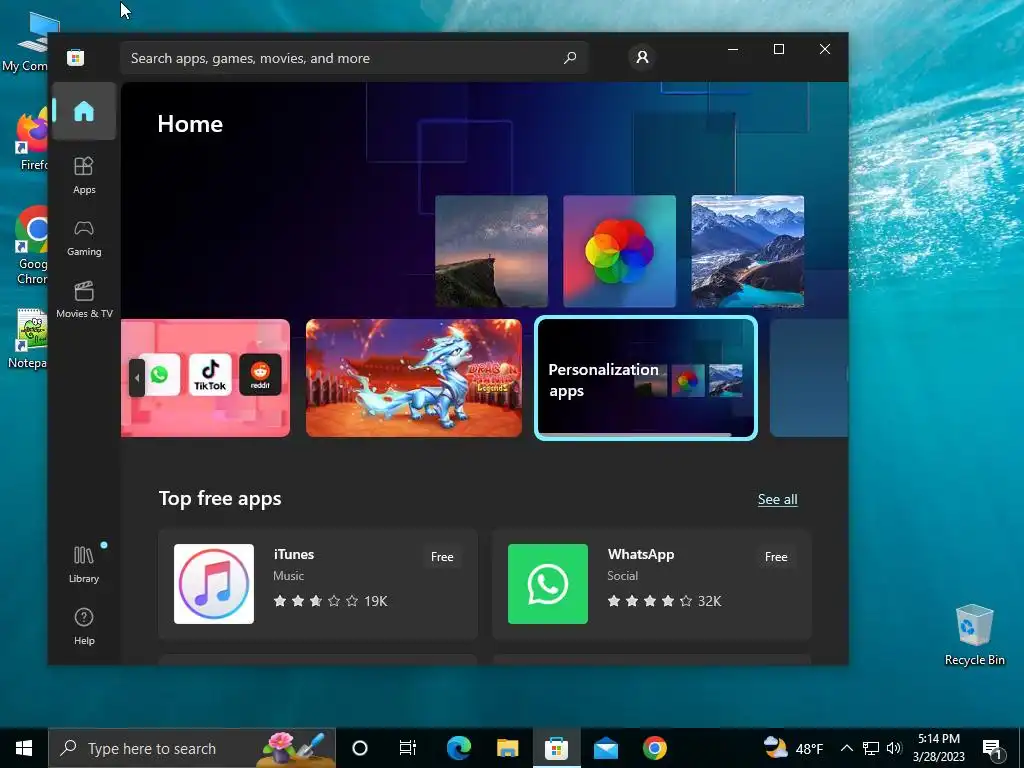
Task: Click Microsoft Store taskbar icon
Action: tap(556, 748)
